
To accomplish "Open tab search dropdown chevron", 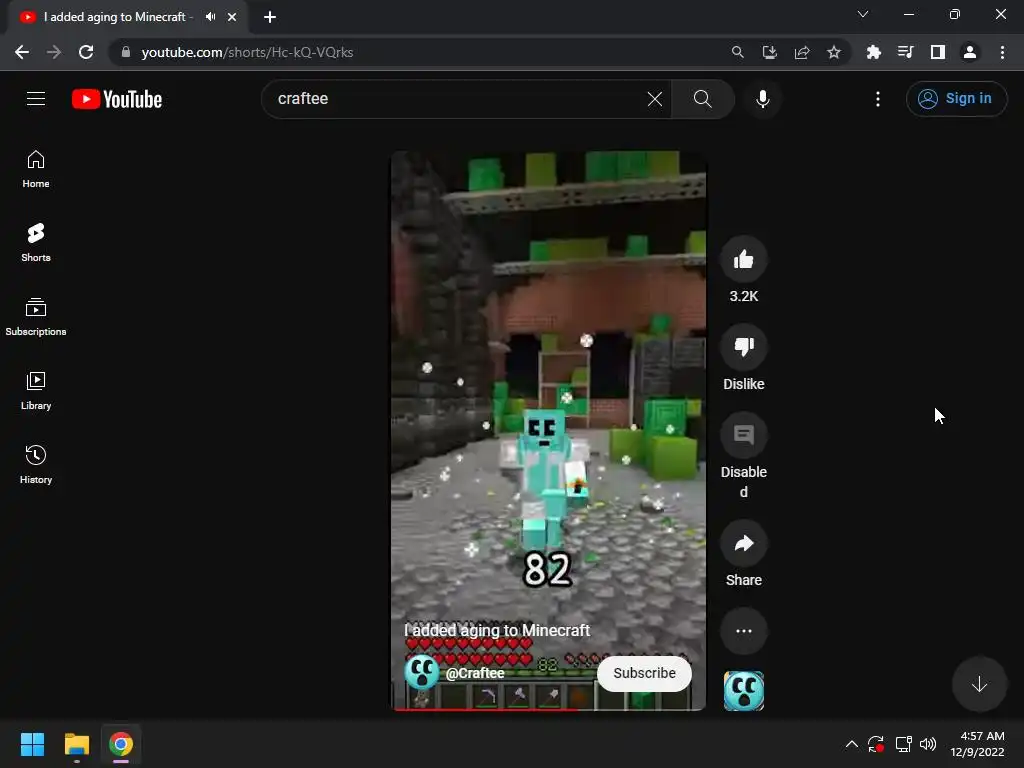I will pyautogui.click(x=863, y=14).
